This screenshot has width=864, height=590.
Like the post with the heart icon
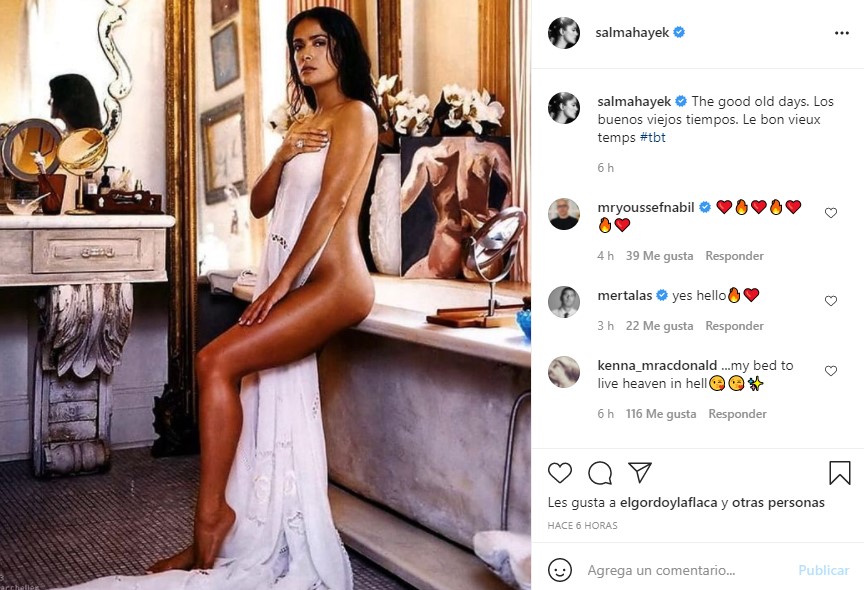(560, 473)
